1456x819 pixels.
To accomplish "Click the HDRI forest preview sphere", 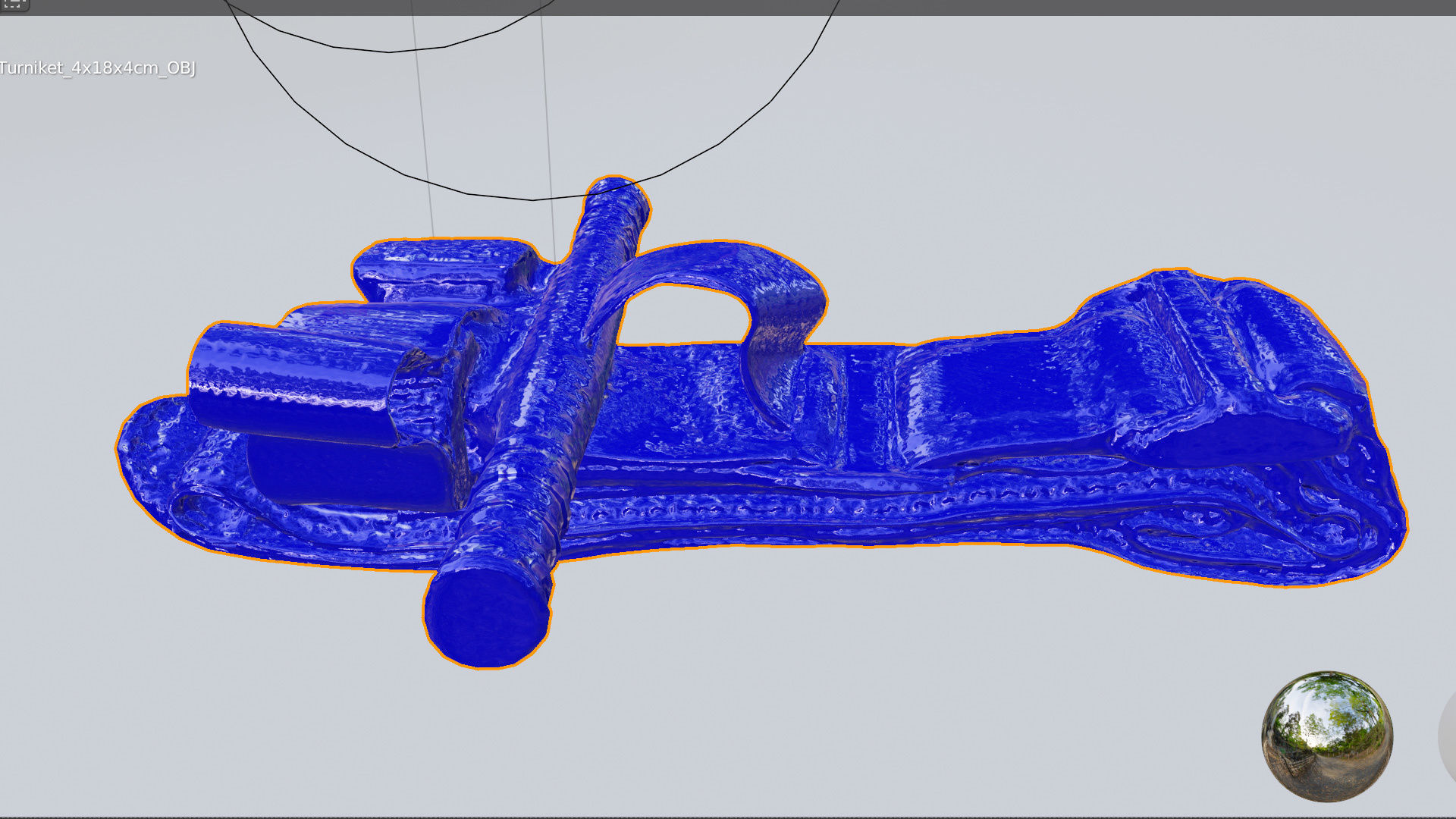I will coord(1326,736).
